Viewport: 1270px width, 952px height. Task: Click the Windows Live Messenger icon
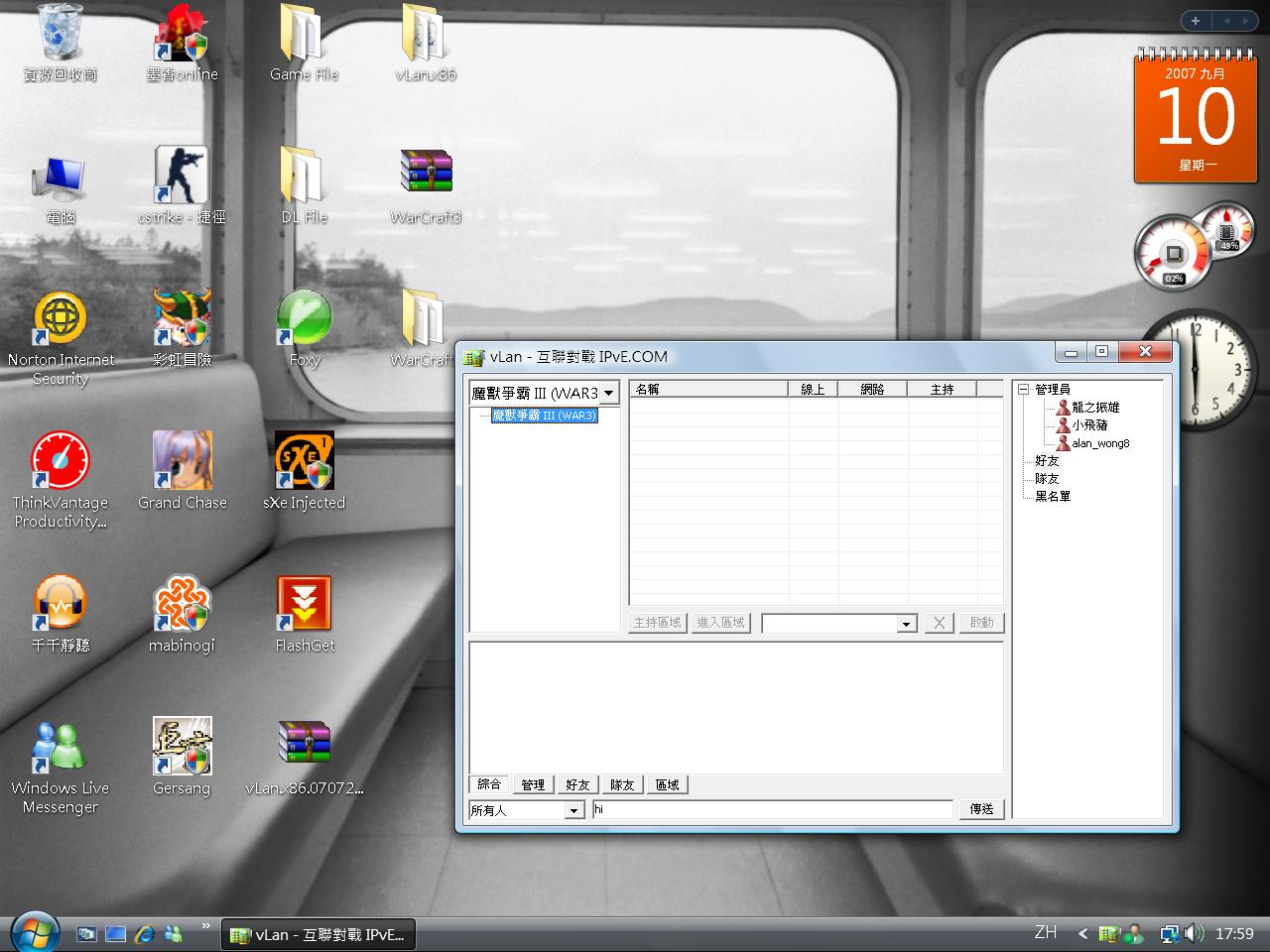pos(61,747)
